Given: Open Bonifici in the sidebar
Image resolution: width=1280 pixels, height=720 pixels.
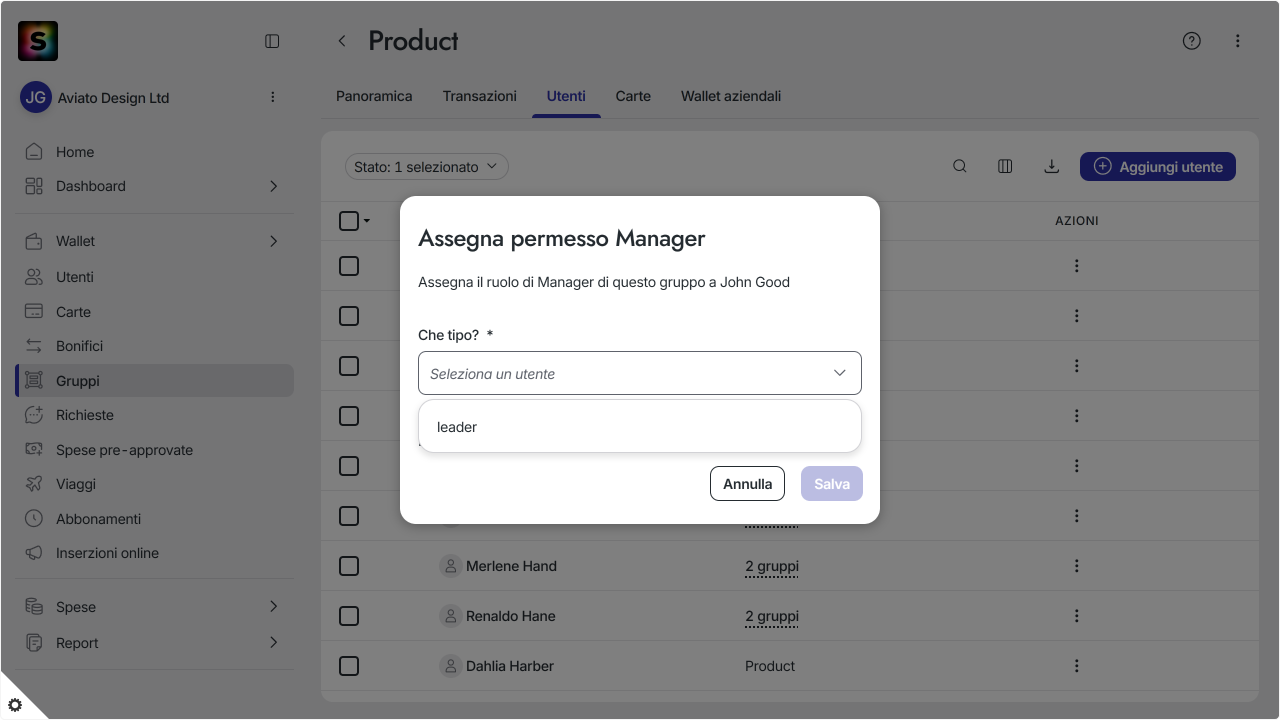Looking at the screenshot, I should [155, 346].
